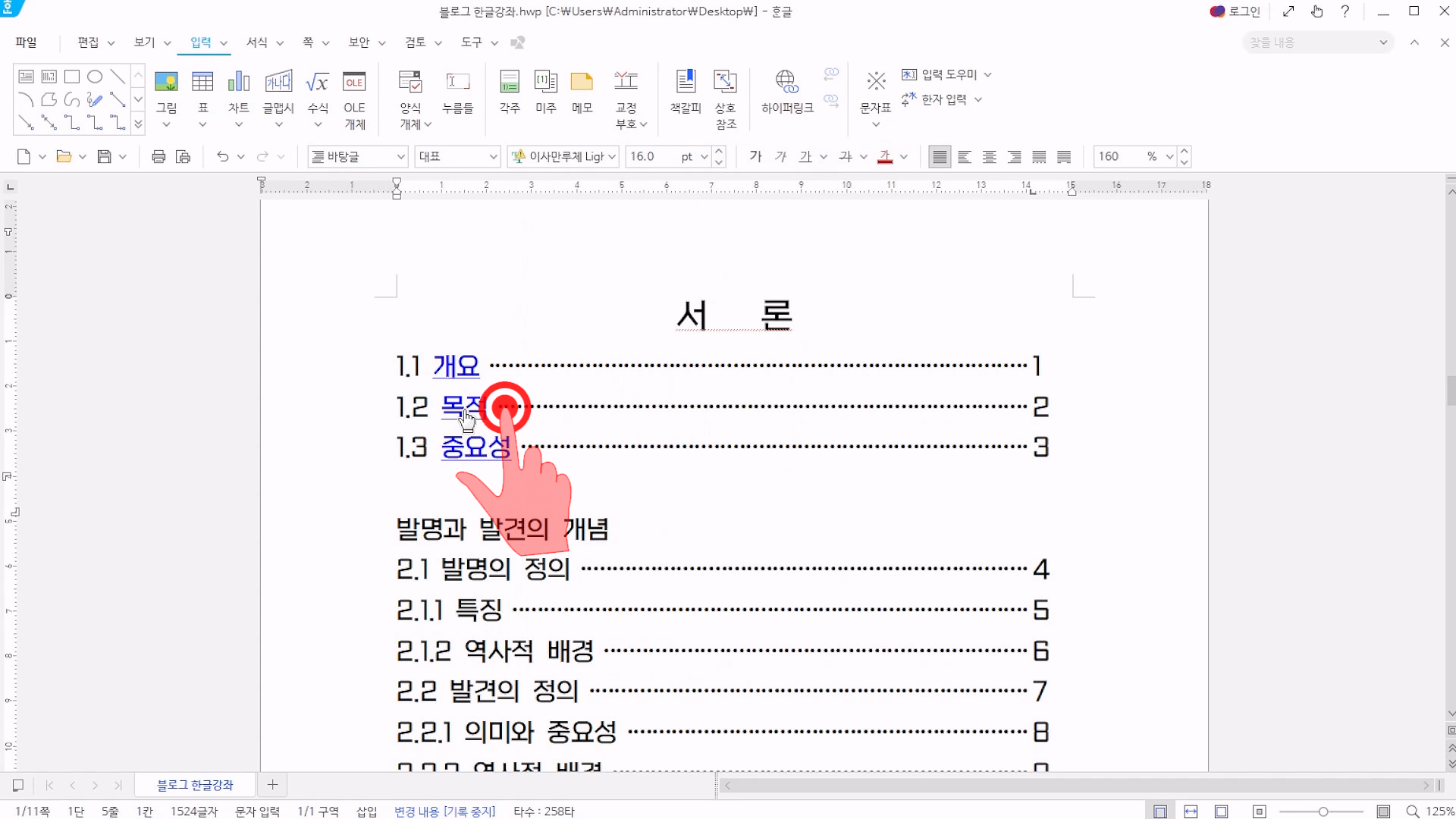The height and width of the screenshot is (819, 1456).
Task: Click the 문자표 character map icon
Action: pos(876,82)
